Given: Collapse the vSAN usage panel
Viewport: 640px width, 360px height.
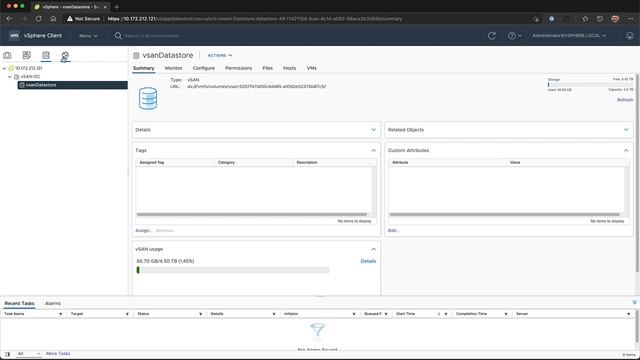Looking at the screenshot, I should coord(373,249).
